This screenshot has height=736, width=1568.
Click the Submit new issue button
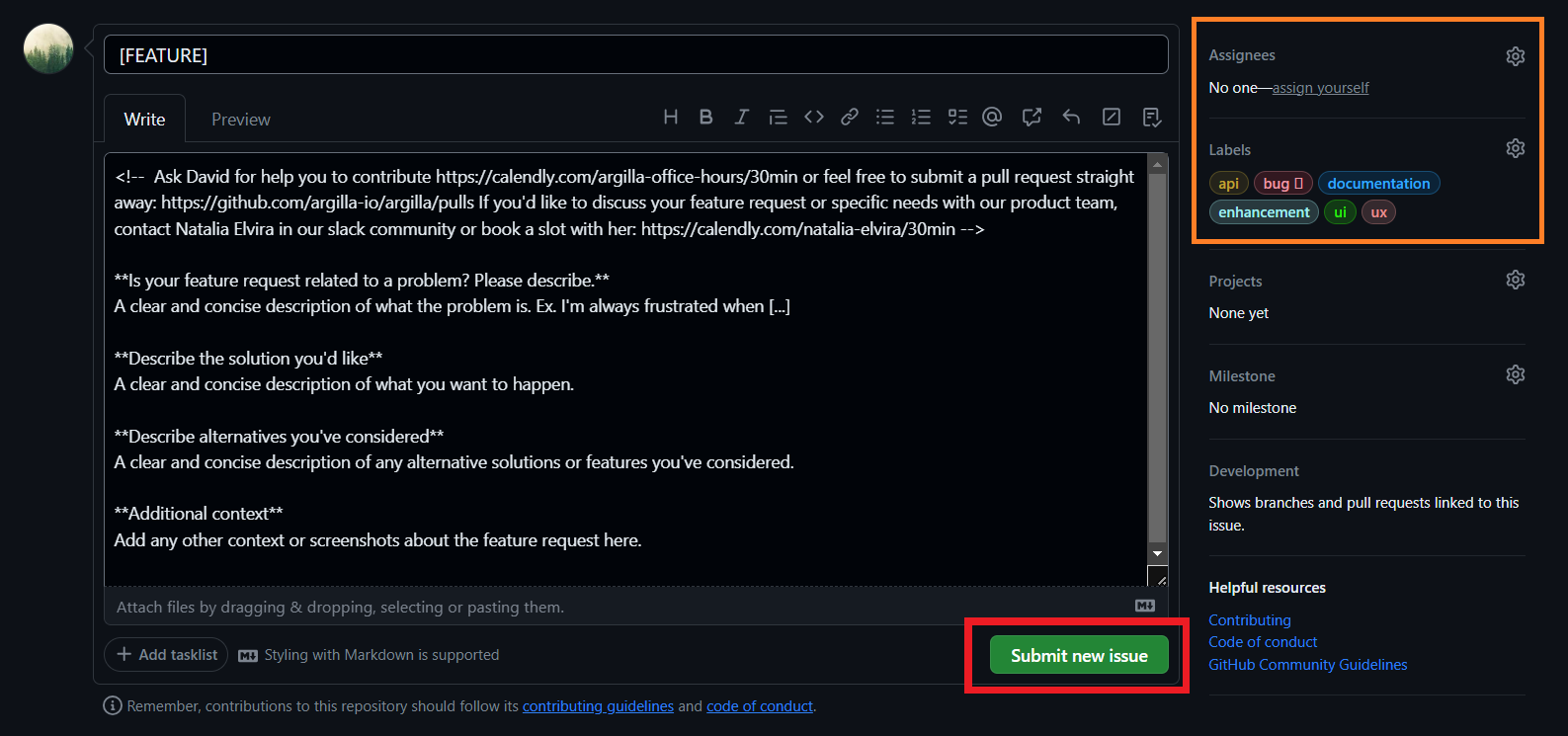point(1079,656)
